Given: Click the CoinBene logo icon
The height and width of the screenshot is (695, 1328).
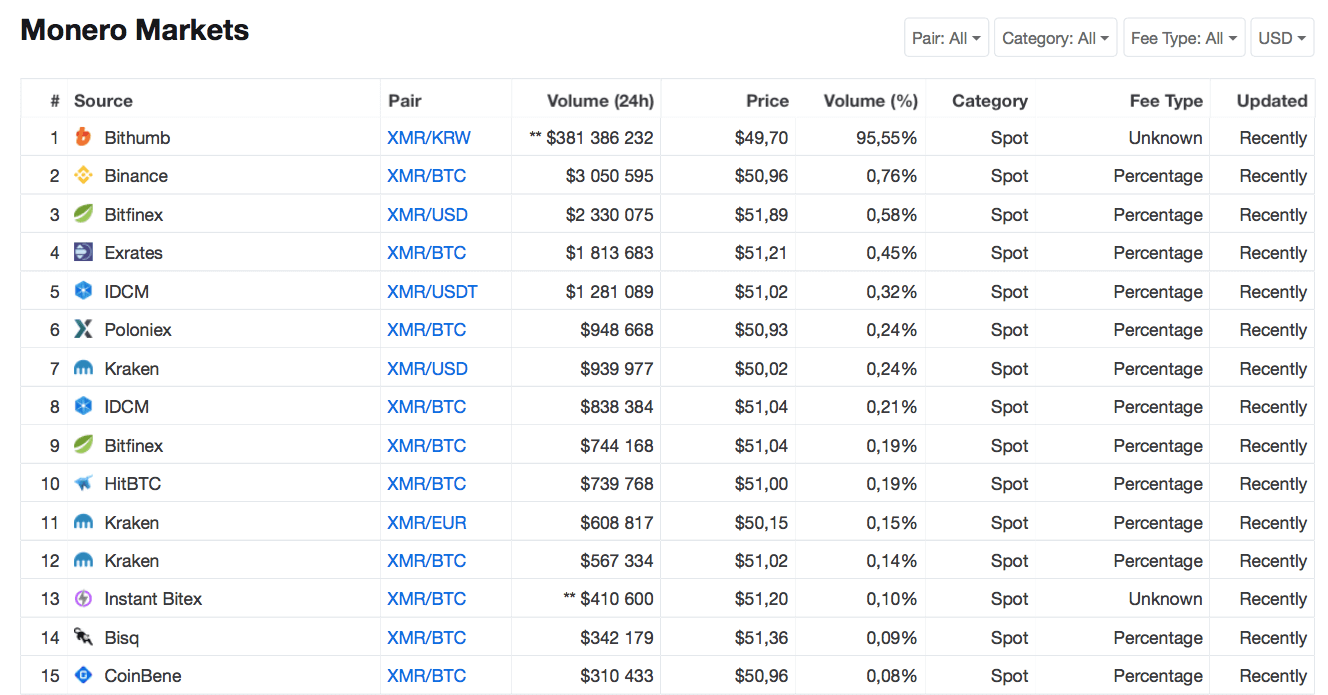Looking at the screenshot, I should click(84, 676).
